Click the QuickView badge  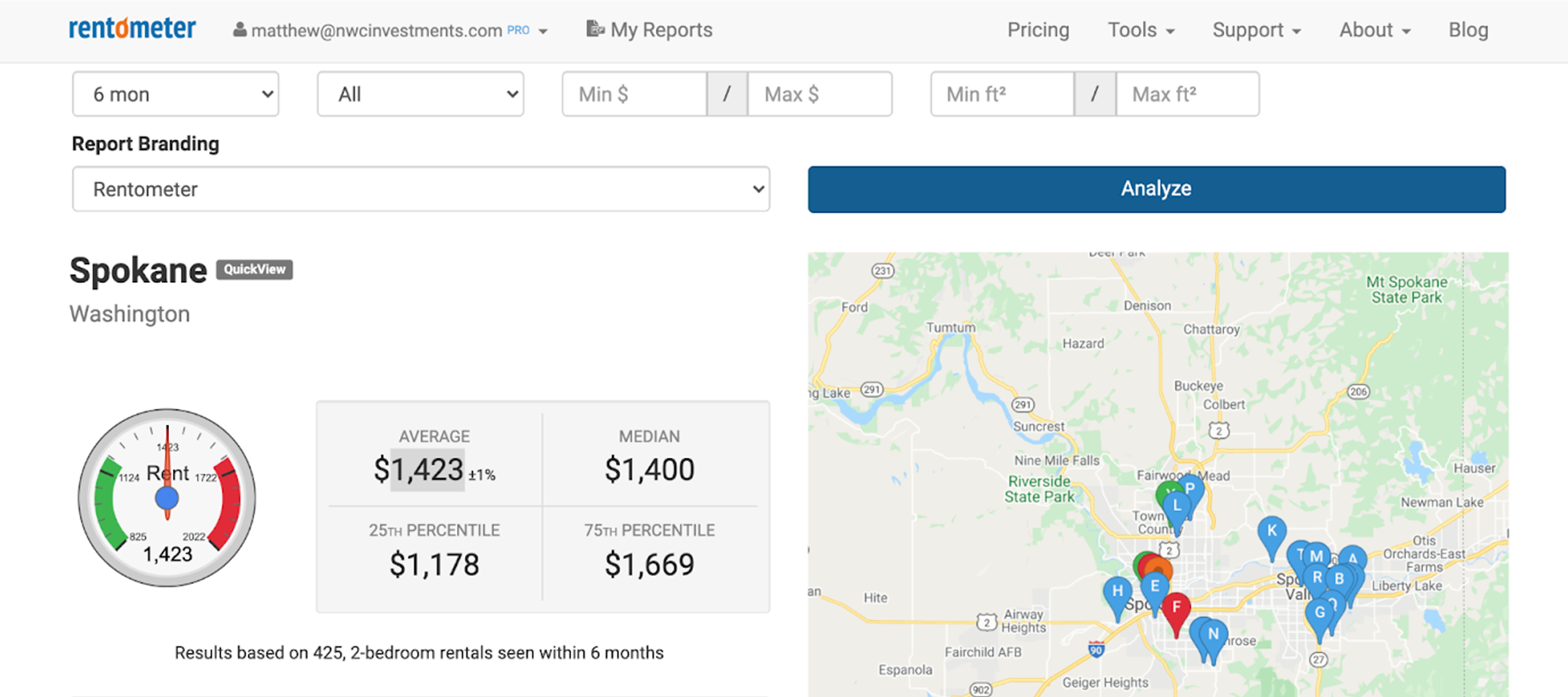[x=254, y=270]
